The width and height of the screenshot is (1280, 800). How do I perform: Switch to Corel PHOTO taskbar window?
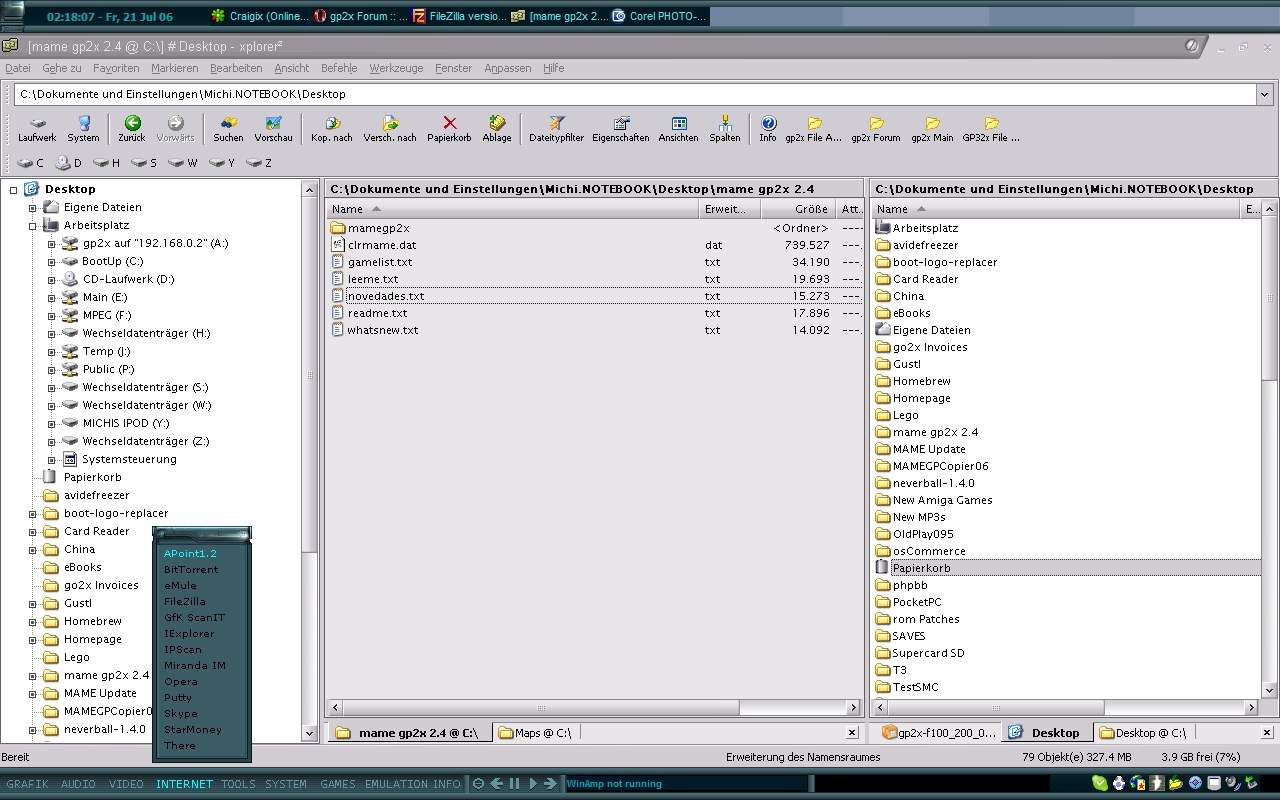pos(659,16)
